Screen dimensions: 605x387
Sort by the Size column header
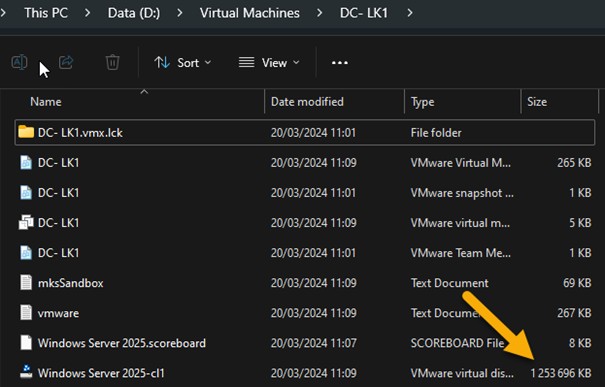537,102
